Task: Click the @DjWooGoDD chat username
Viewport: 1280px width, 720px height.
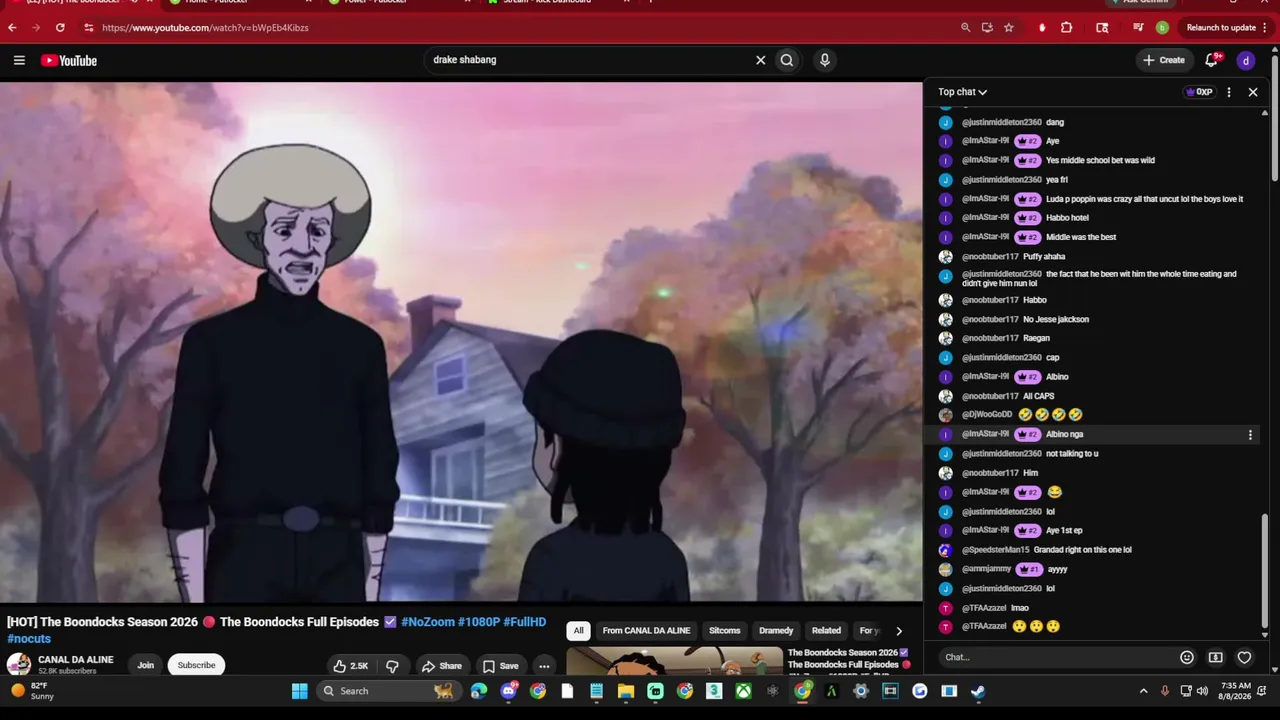Action: 987,415
